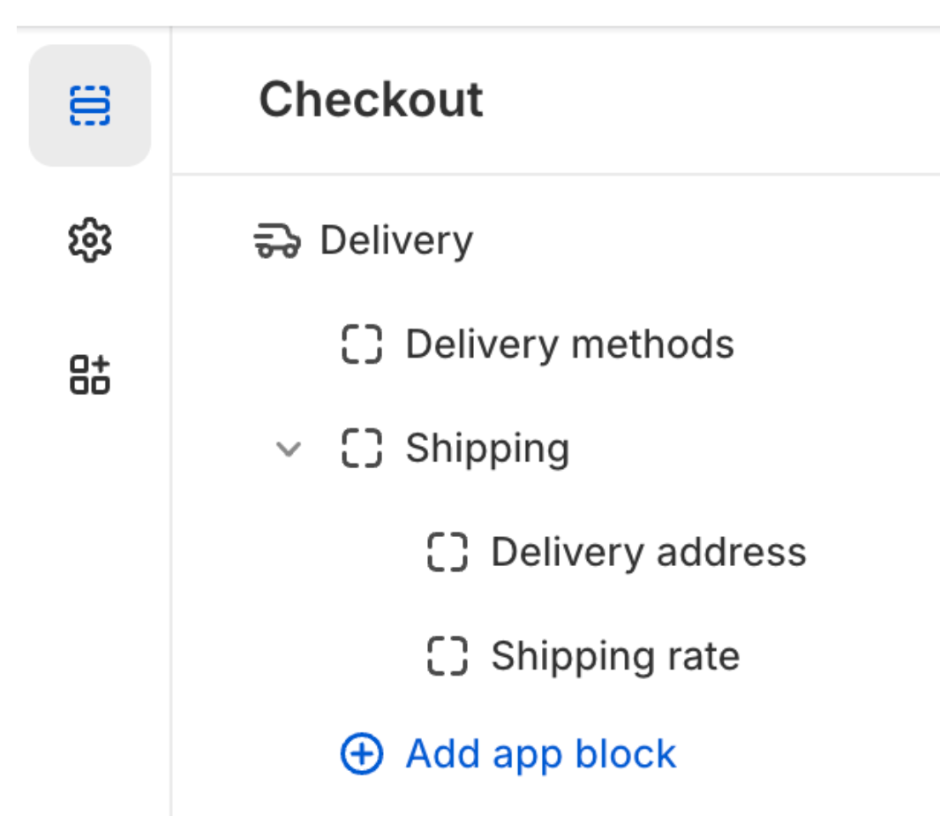The image size is (940, 816).
Task: Click the Delivery truck icon
Action: click(x=277, y=241)
